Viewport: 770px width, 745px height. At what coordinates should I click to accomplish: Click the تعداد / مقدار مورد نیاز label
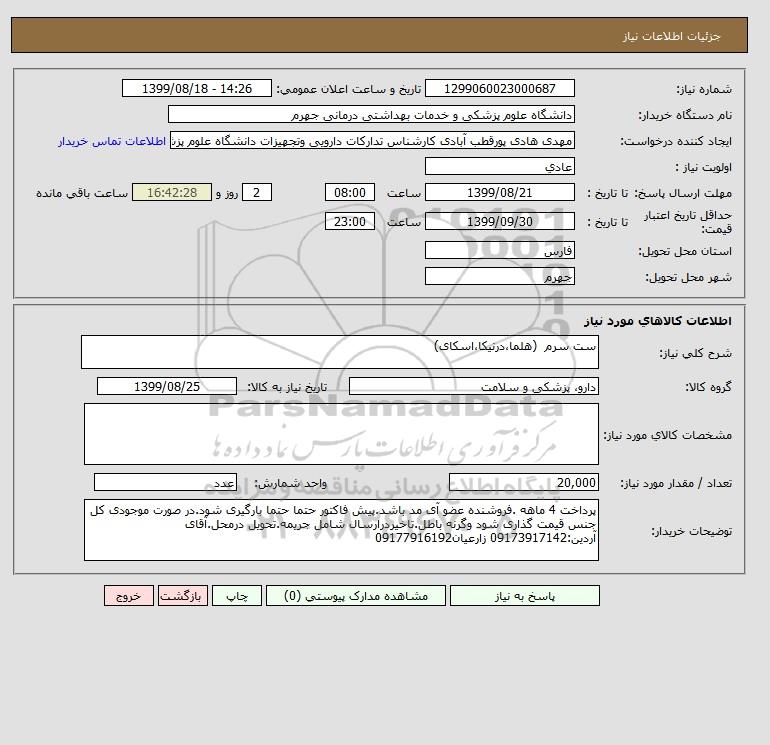point(676,483)
